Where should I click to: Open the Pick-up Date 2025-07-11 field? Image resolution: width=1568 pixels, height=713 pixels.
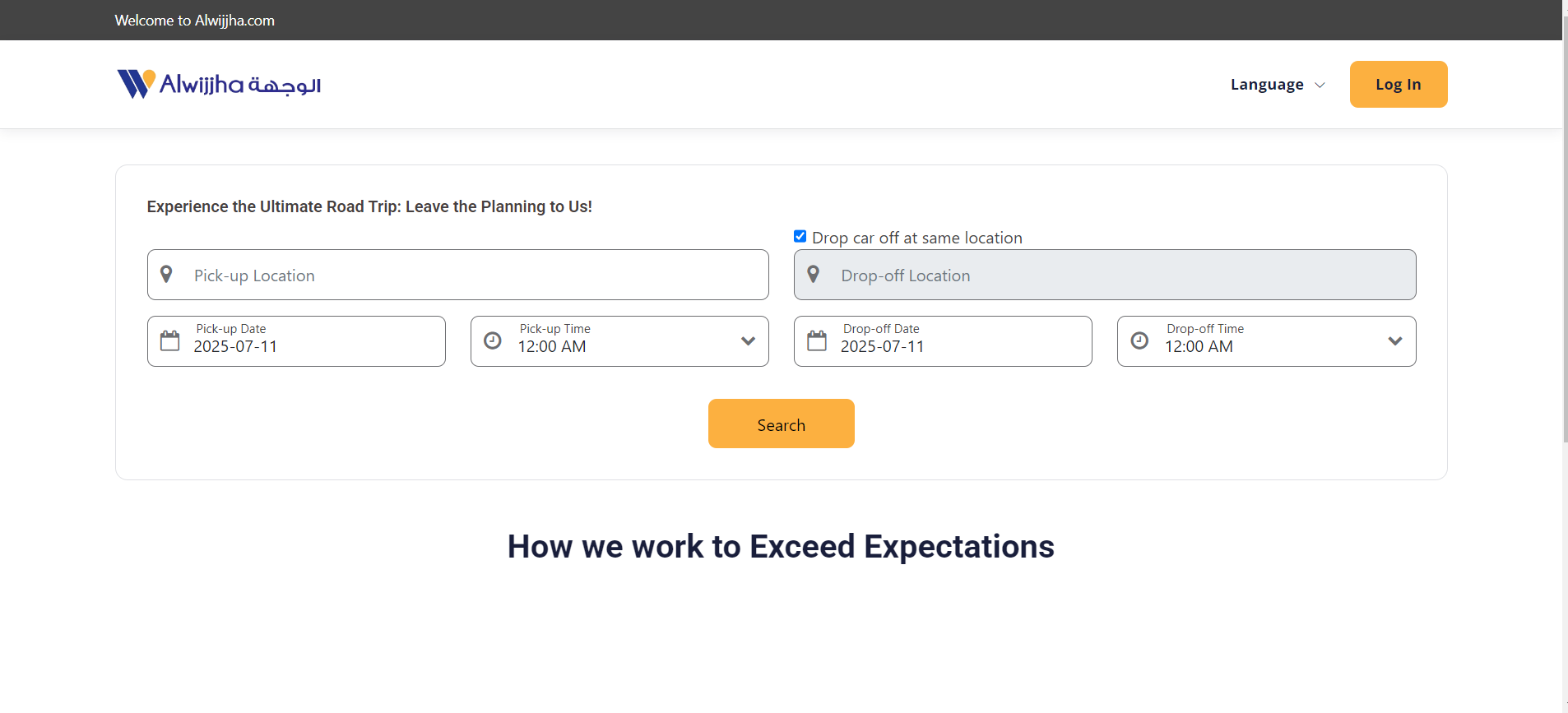click(x=296, y=341)
